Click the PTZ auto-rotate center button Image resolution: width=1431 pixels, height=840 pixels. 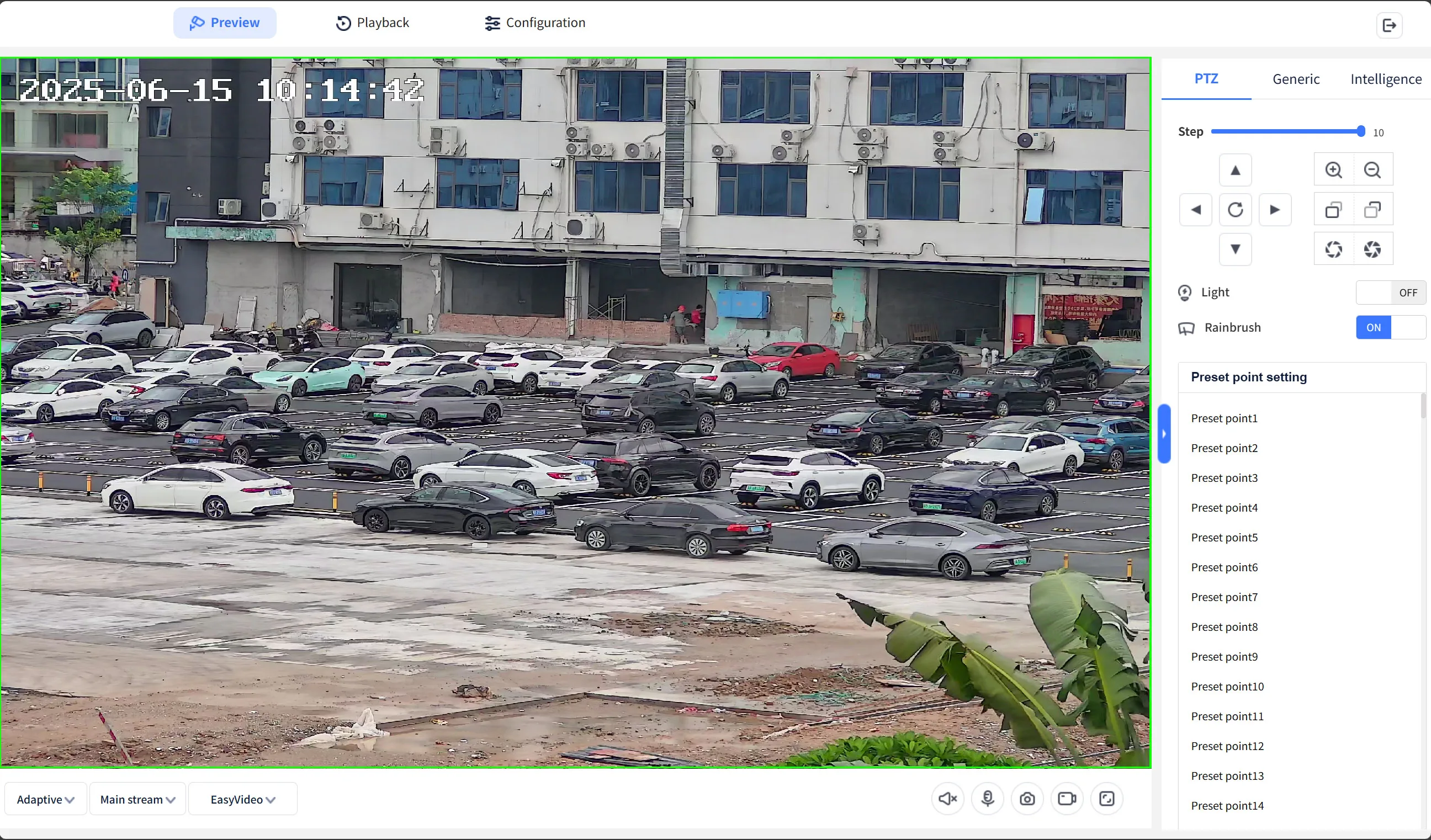(x=1235, y=209)
